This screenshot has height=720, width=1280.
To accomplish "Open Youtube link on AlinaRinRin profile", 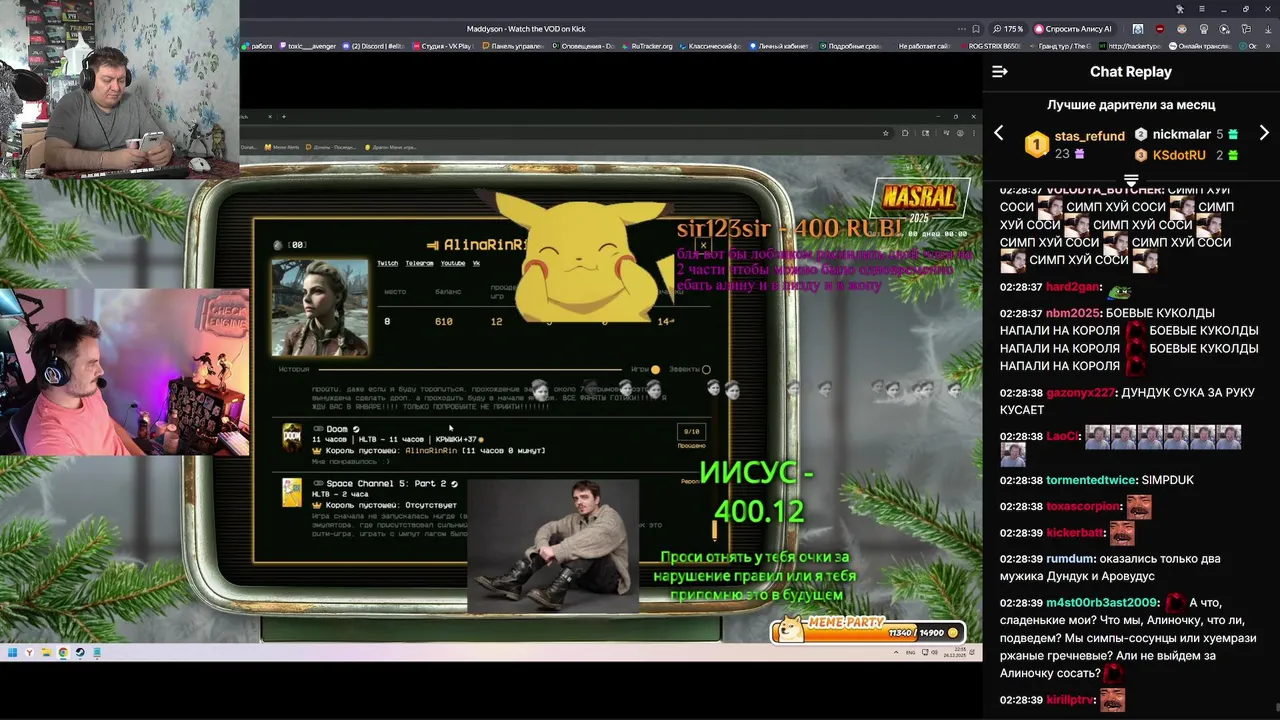I will point(453,263).
